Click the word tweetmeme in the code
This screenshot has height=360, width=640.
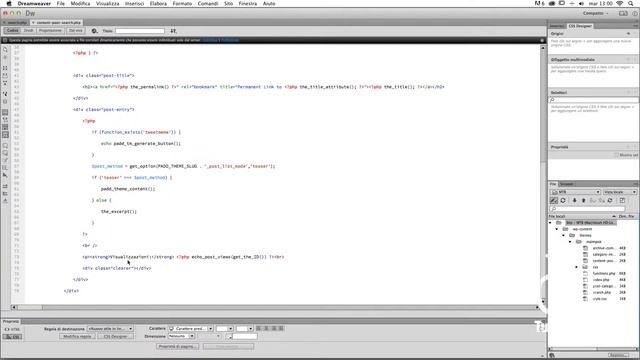(x=158, y=132)
